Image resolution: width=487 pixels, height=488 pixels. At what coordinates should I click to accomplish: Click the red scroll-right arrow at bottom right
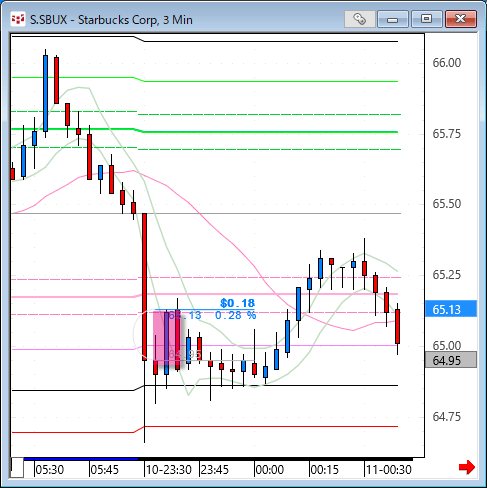pyautogui.click(x=467, y=467)
